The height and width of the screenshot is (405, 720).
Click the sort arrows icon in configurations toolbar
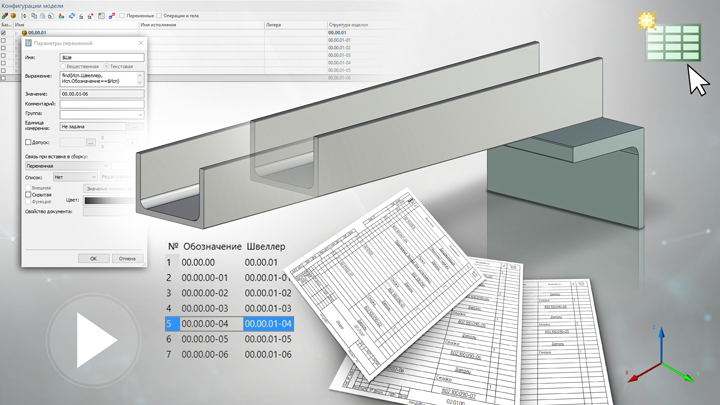point(24,16)
